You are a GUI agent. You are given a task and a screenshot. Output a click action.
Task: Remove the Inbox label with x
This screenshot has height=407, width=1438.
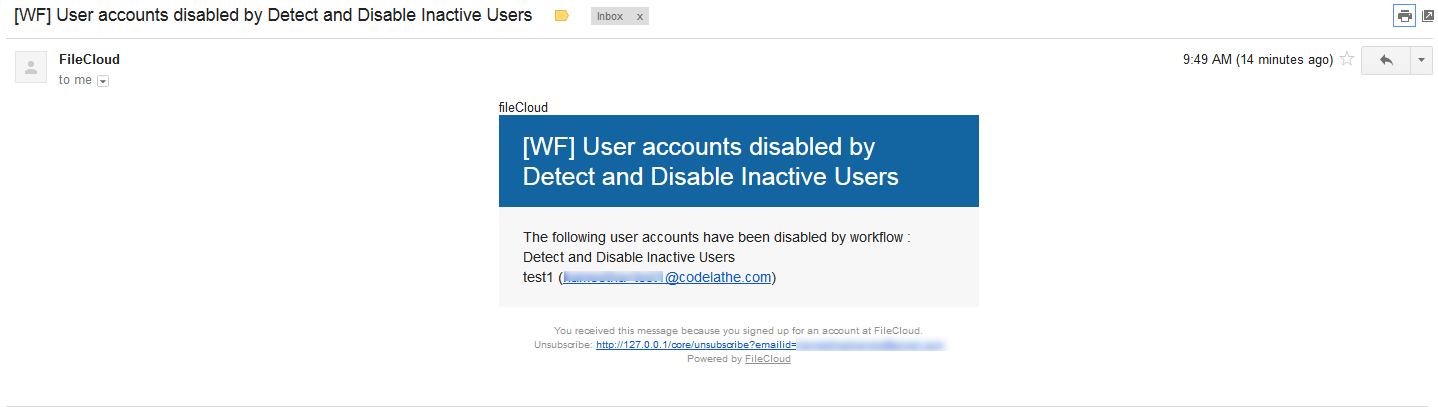[x=640, y=17]
